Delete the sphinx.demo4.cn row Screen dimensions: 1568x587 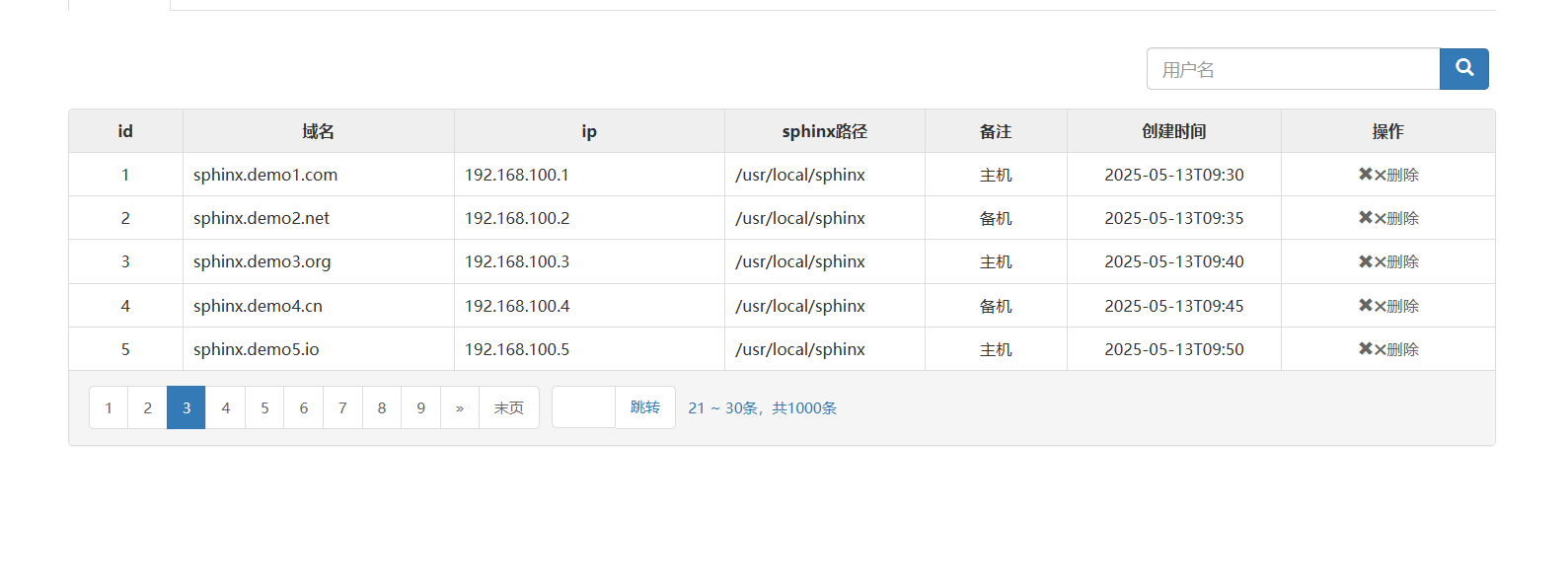tap(1388, 306)
